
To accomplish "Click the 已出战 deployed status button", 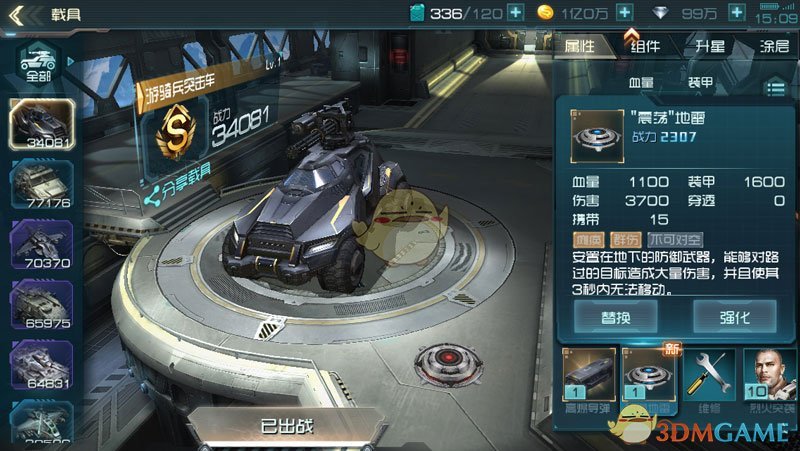I will point(287,427).
